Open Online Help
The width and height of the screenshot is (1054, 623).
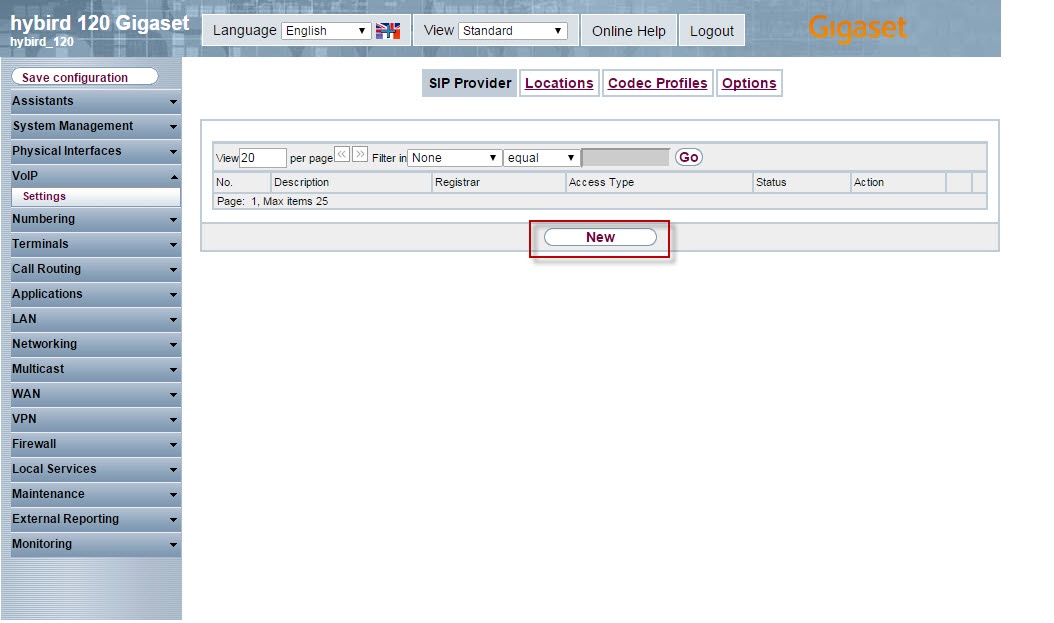coord(629,31)
